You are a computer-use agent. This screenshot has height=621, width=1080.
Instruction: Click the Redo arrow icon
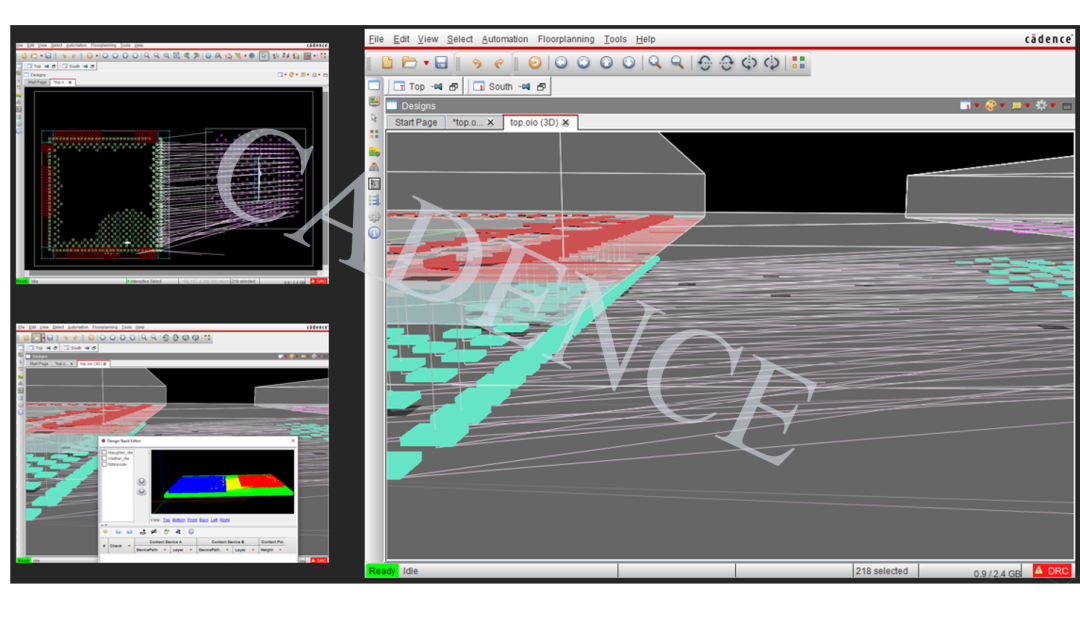499,63
